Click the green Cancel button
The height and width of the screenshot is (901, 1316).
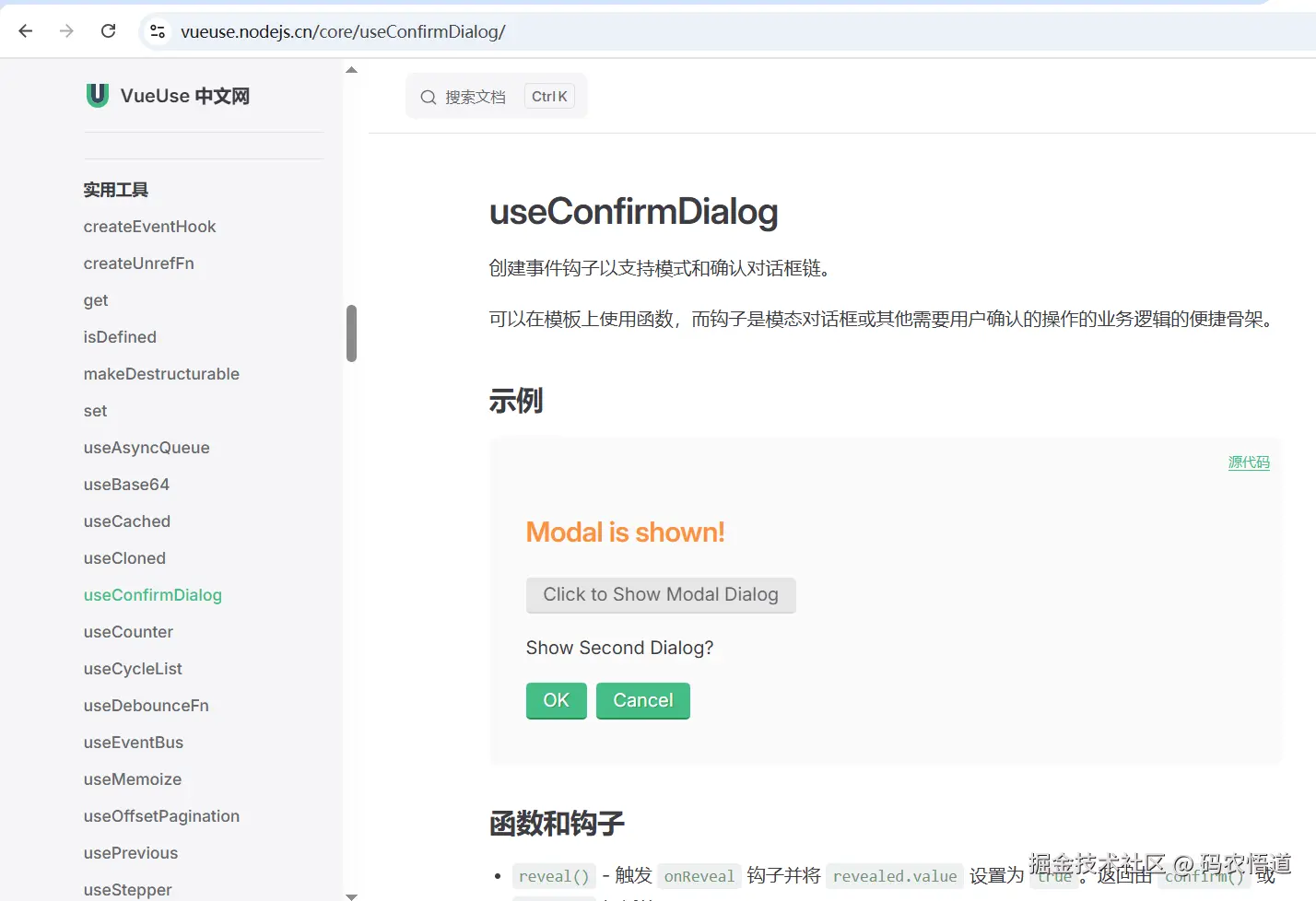(643, 700)
